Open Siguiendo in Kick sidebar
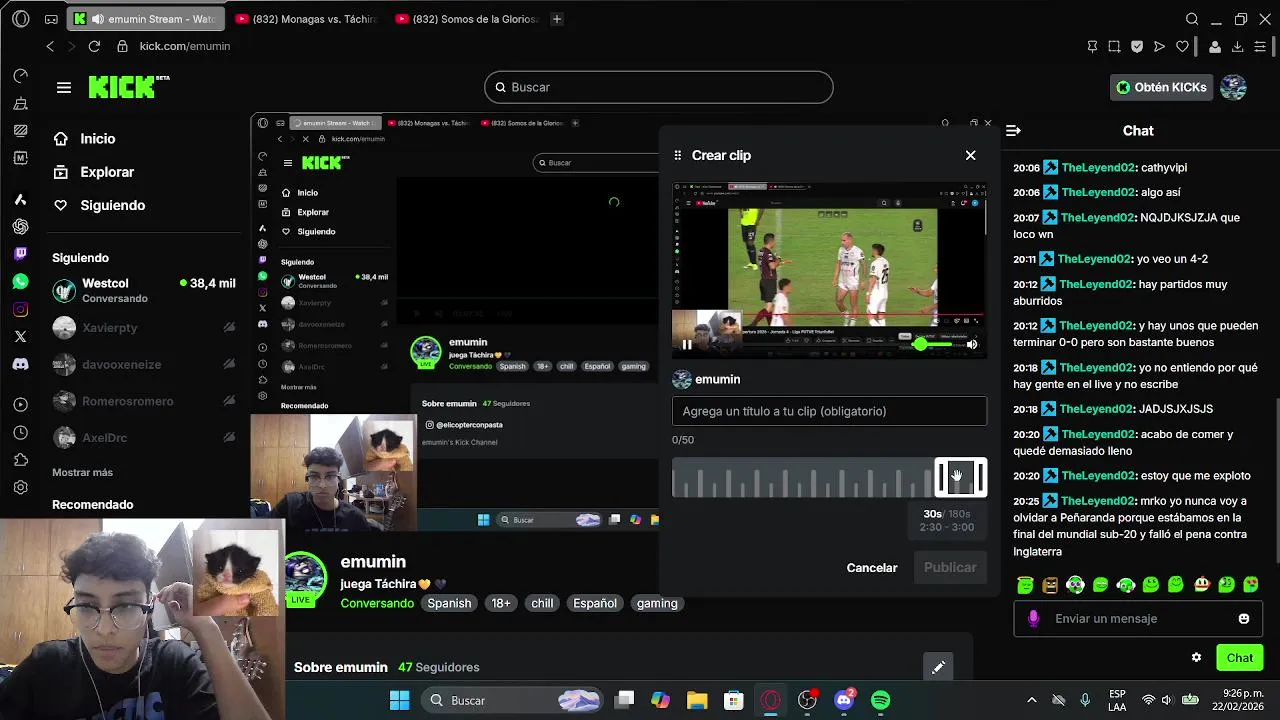The width and height of the screenshot is (1280, 720). (x=99, y=205)
